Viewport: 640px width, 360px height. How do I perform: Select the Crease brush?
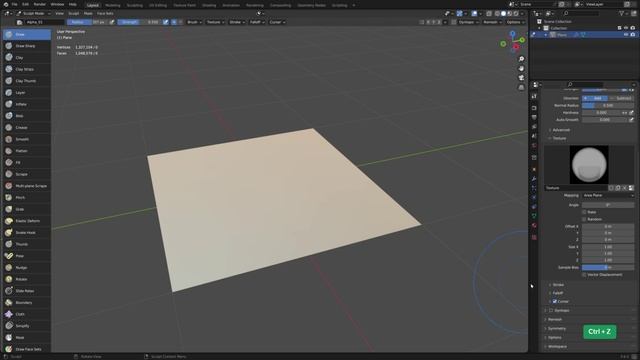click(x=27, y=127)
